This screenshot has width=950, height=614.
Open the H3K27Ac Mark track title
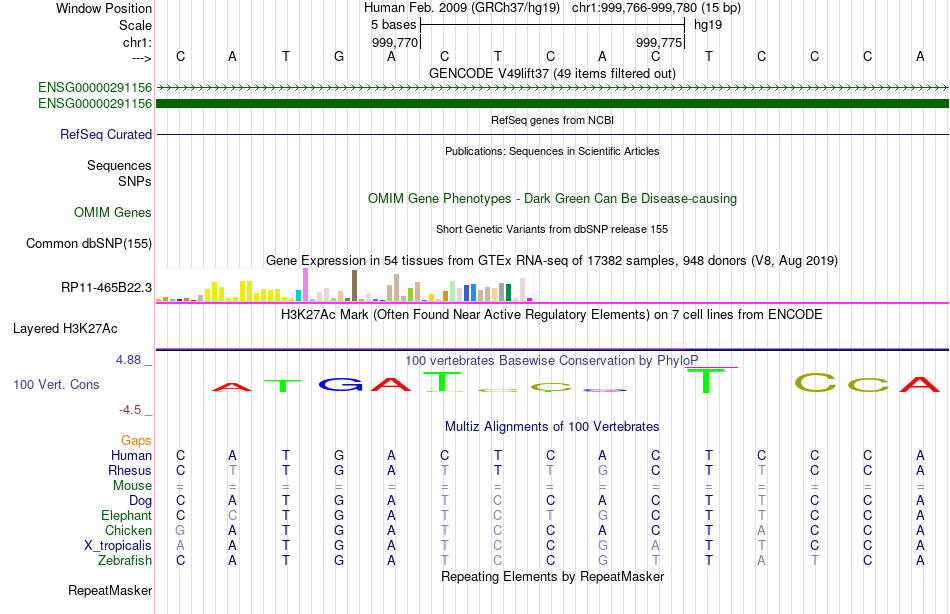coord(552,315)
